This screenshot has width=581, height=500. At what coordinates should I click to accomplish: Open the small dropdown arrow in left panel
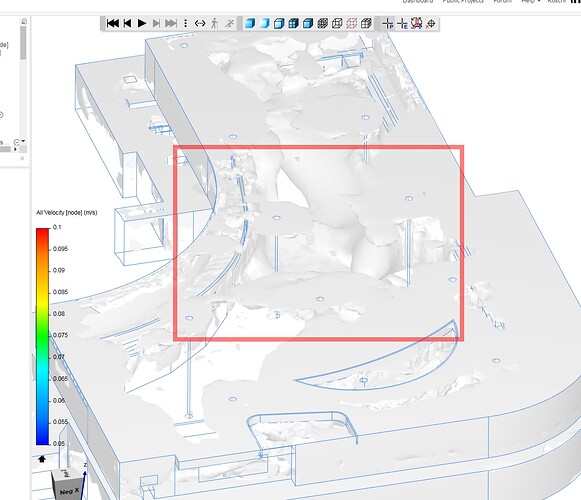(23, 142)
